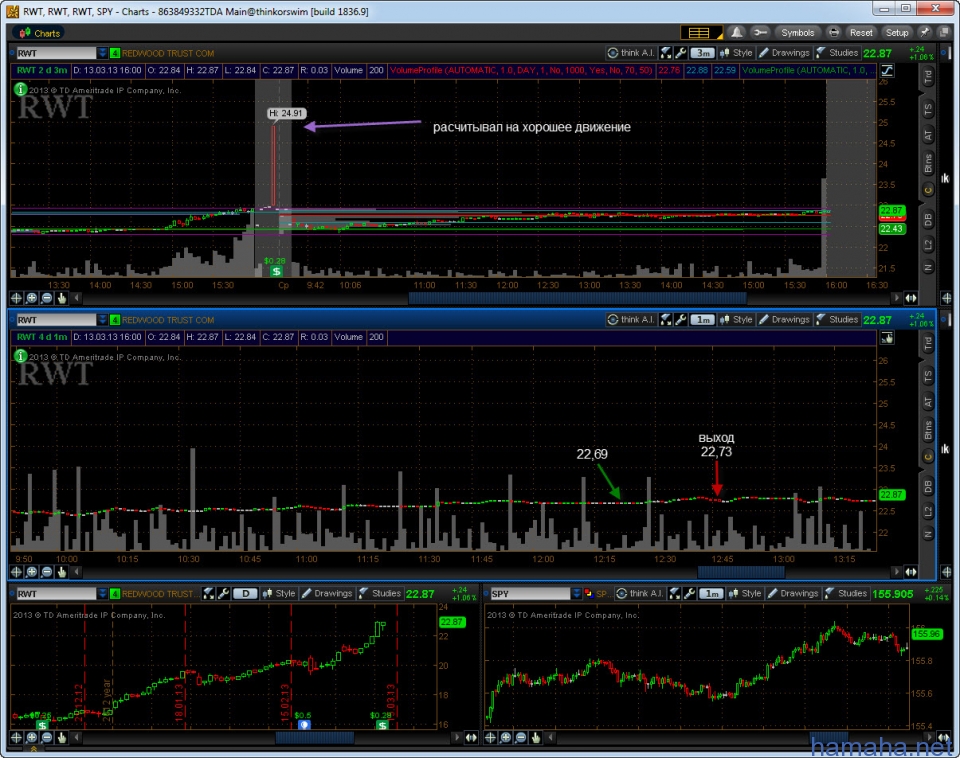Click the Setup button
This screenshot has width=960, height=758.
(897, 32)
